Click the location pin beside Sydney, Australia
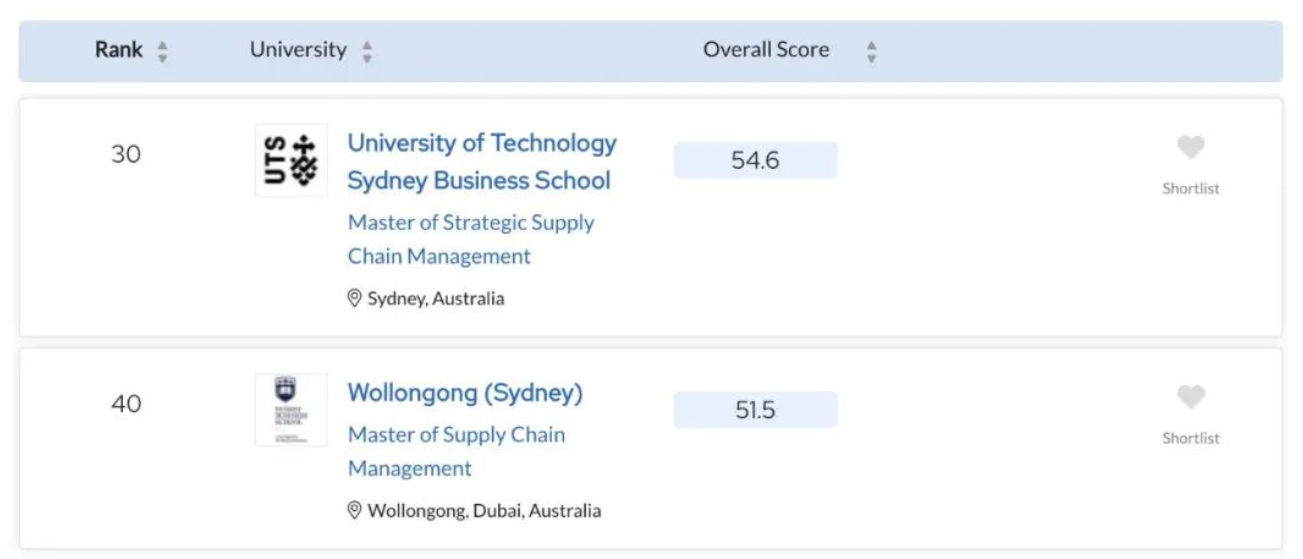Viewport: 1303px width, 559px height. pos(354,298)
